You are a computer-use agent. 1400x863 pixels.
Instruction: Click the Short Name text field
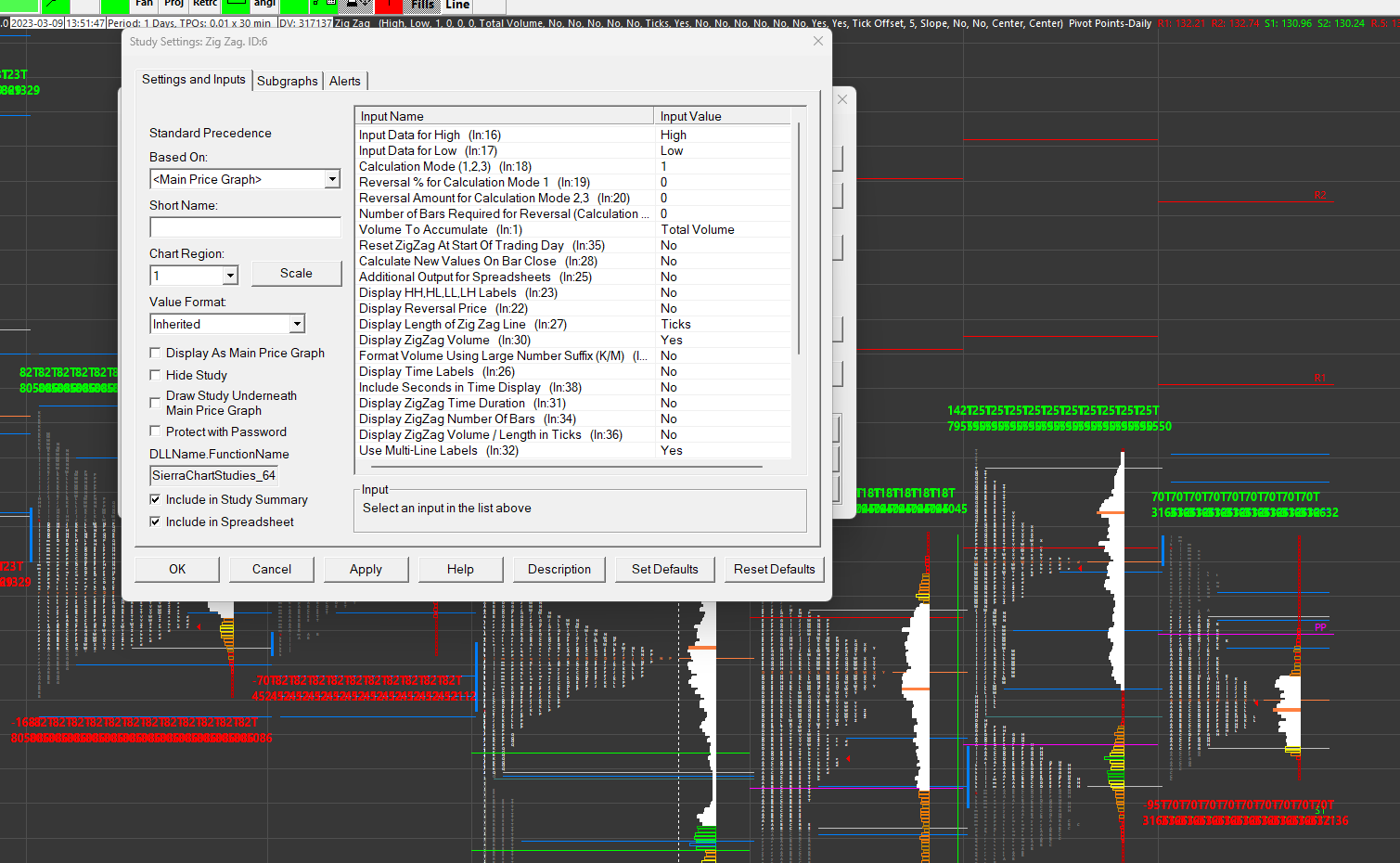245,227
